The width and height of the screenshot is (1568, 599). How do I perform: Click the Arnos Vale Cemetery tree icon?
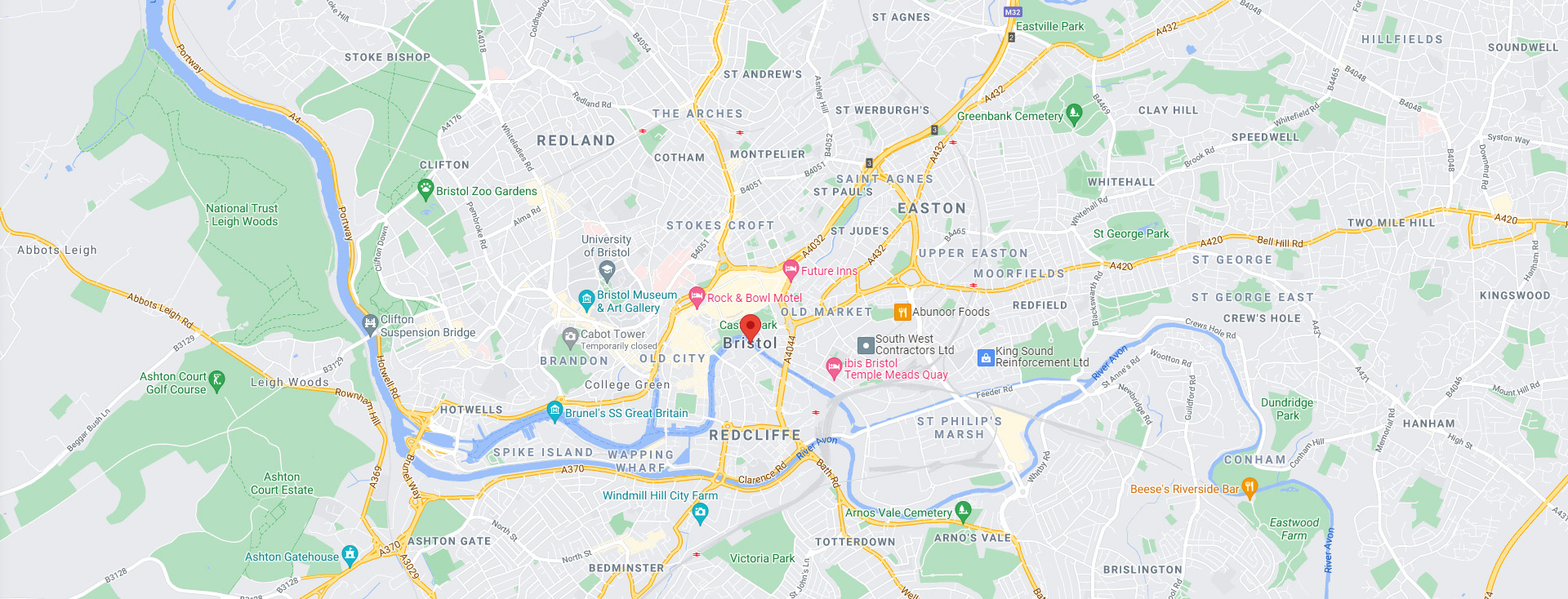[964, 512]
